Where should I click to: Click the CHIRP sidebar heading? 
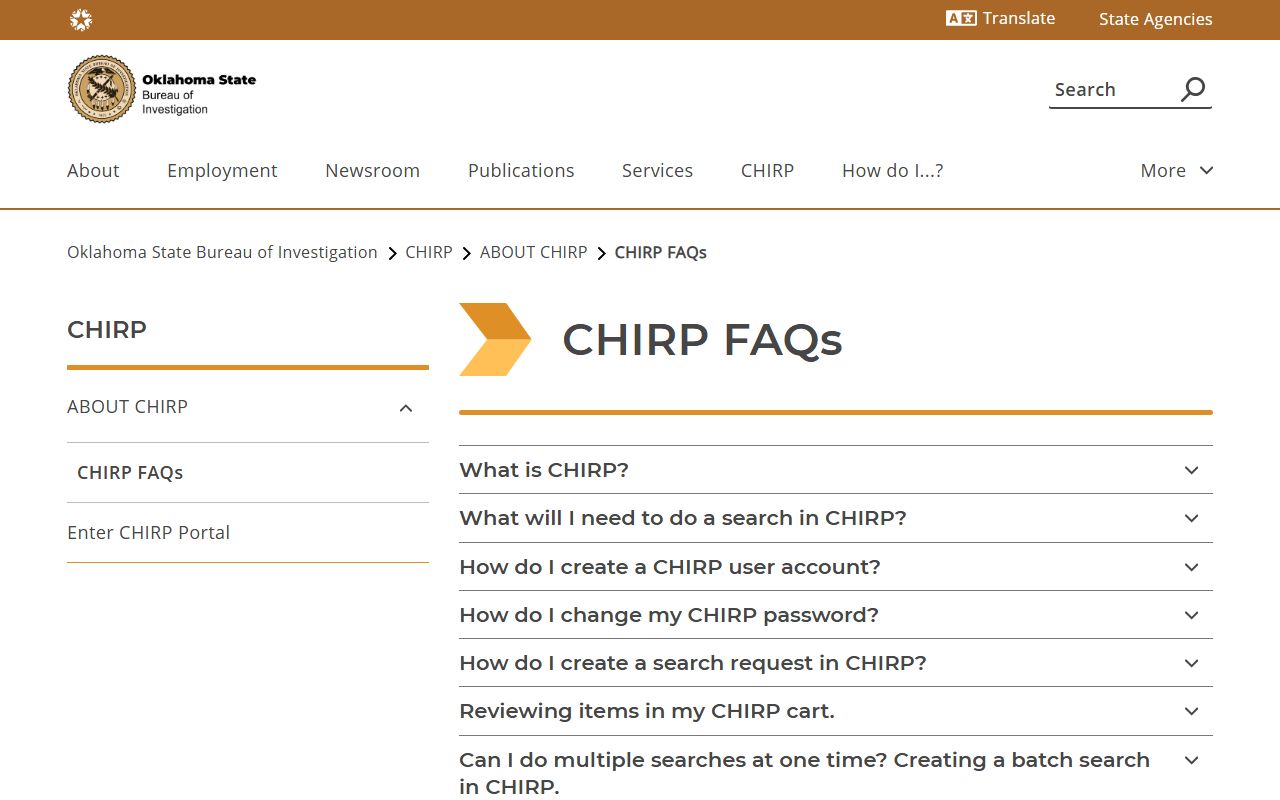(107, 329)
